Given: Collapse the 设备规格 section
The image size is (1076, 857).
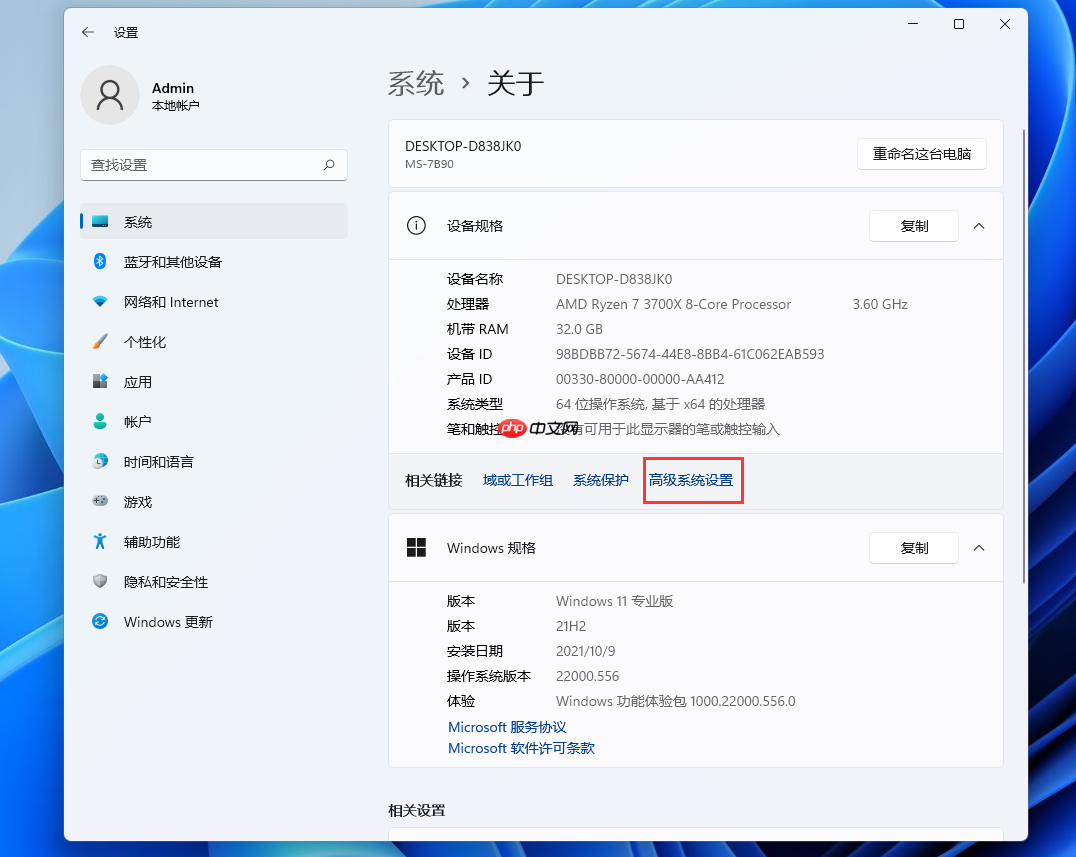Looking at the screenshot, I should tap(979, 225).
